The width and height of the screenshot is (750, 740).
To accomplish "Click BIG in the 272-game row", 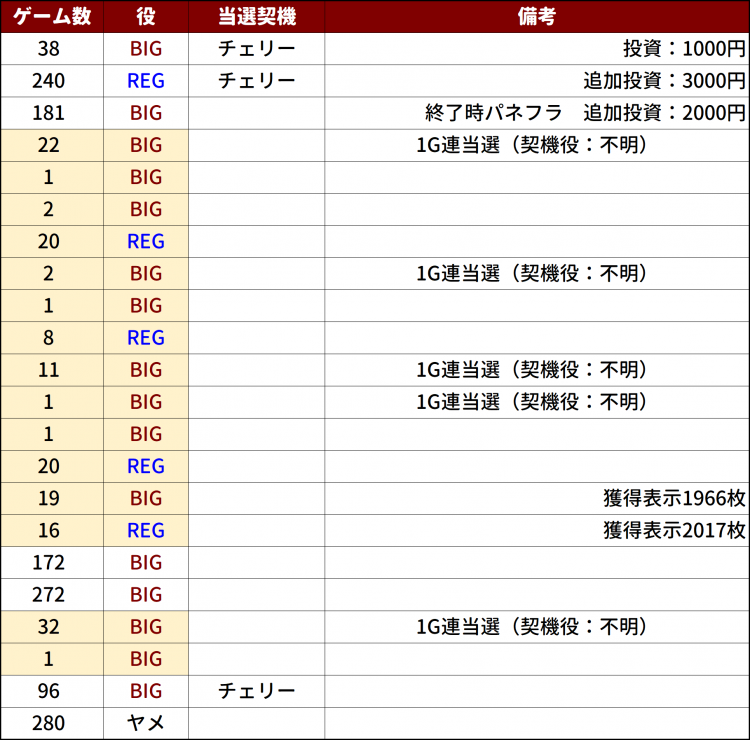I will (x=146, y=595).
